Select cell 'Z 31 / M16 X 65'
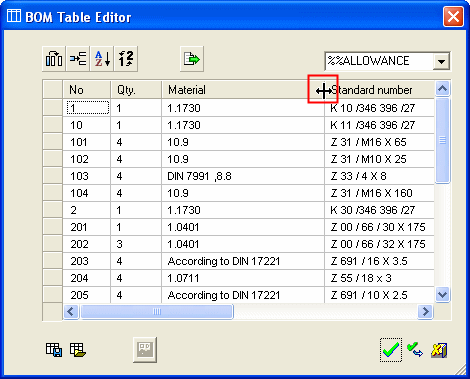The width and height of the screenshot is (470, 379). click(379, 142)
